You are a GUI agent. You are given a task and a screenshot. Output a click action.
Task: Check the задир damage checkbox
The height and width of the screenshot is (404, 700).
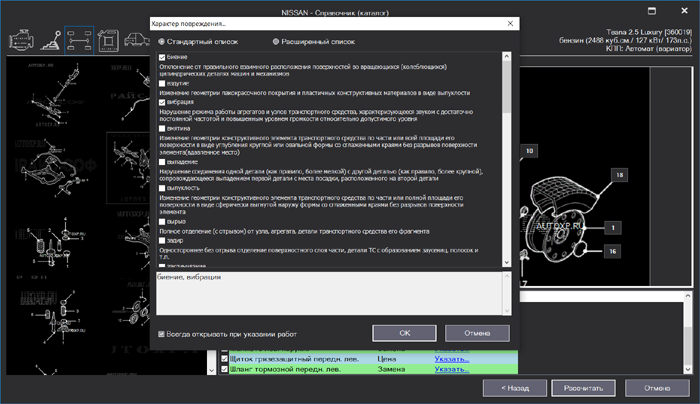162,241
